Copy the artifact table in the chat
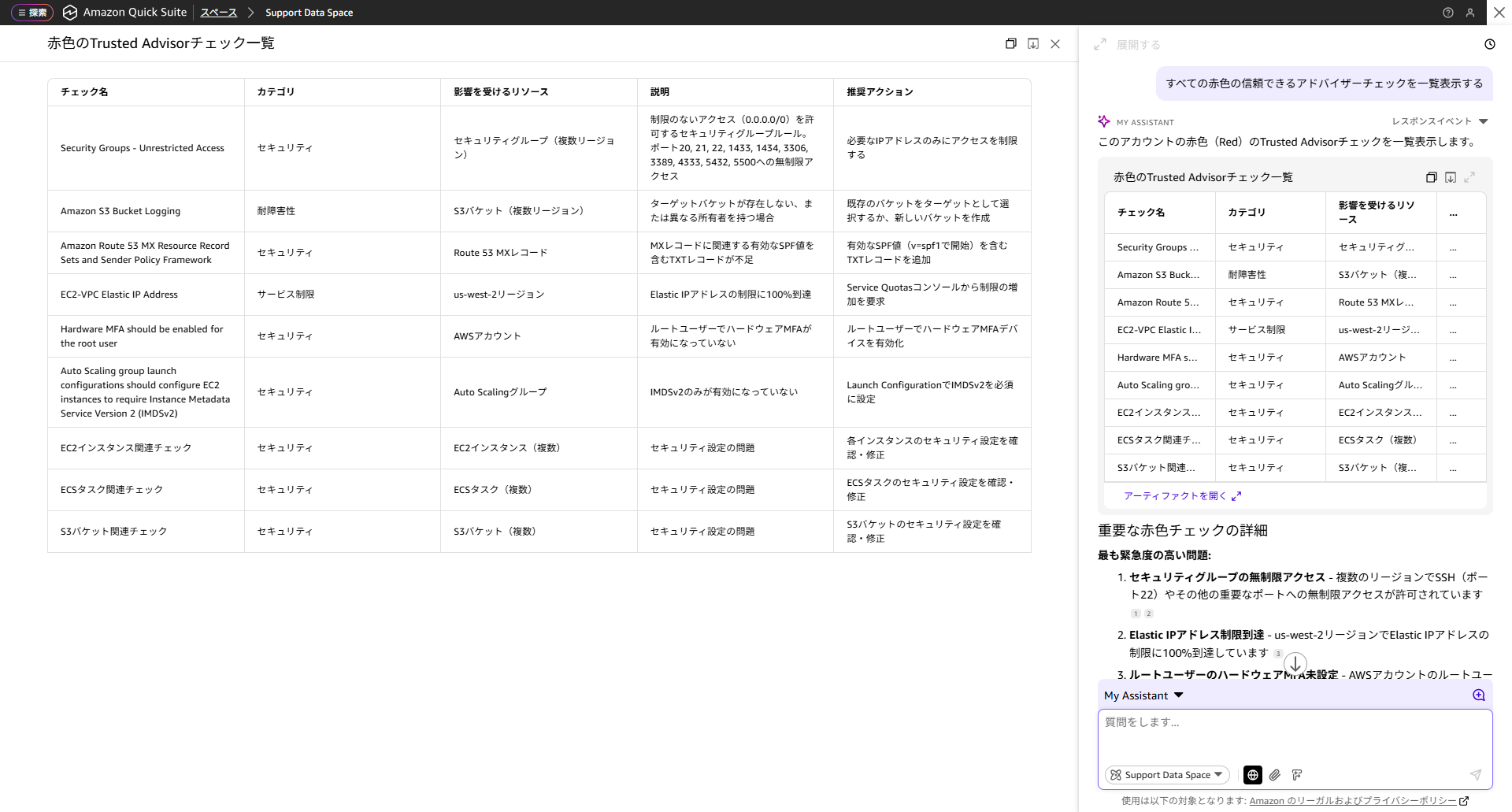The height and width of the screenshot is (812, 1512). coord(1432,177)
